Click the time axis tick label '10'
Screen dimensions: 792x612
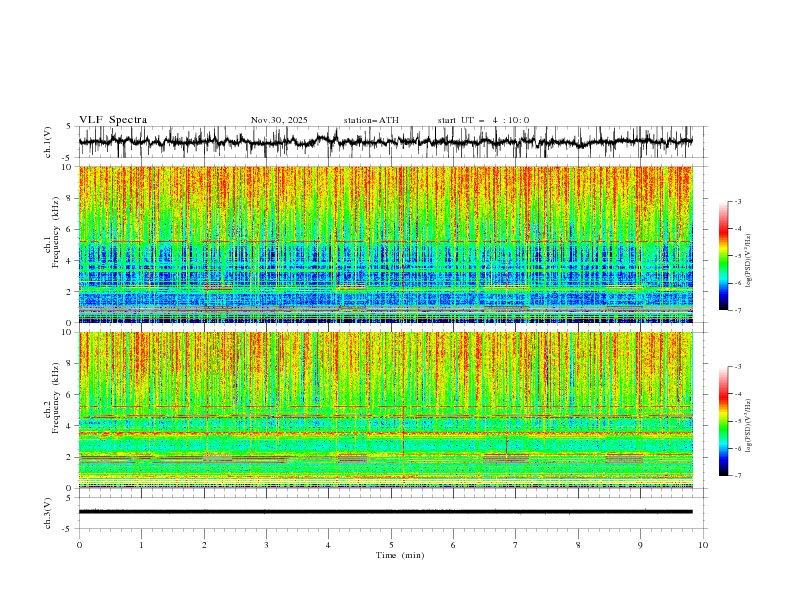(703, 545)
